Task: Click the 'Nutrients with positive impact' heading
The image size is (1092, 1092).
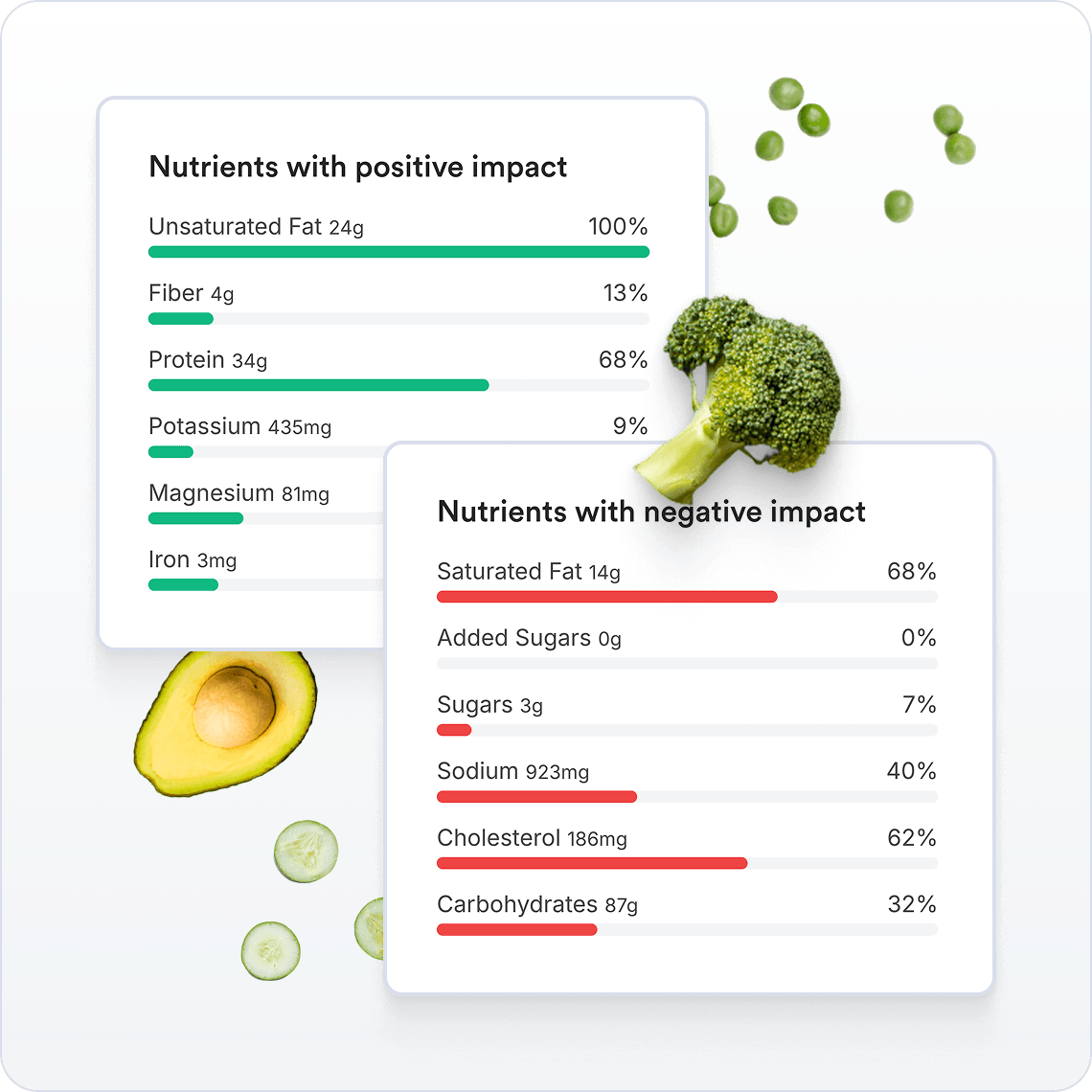Action: pos(358,168)
